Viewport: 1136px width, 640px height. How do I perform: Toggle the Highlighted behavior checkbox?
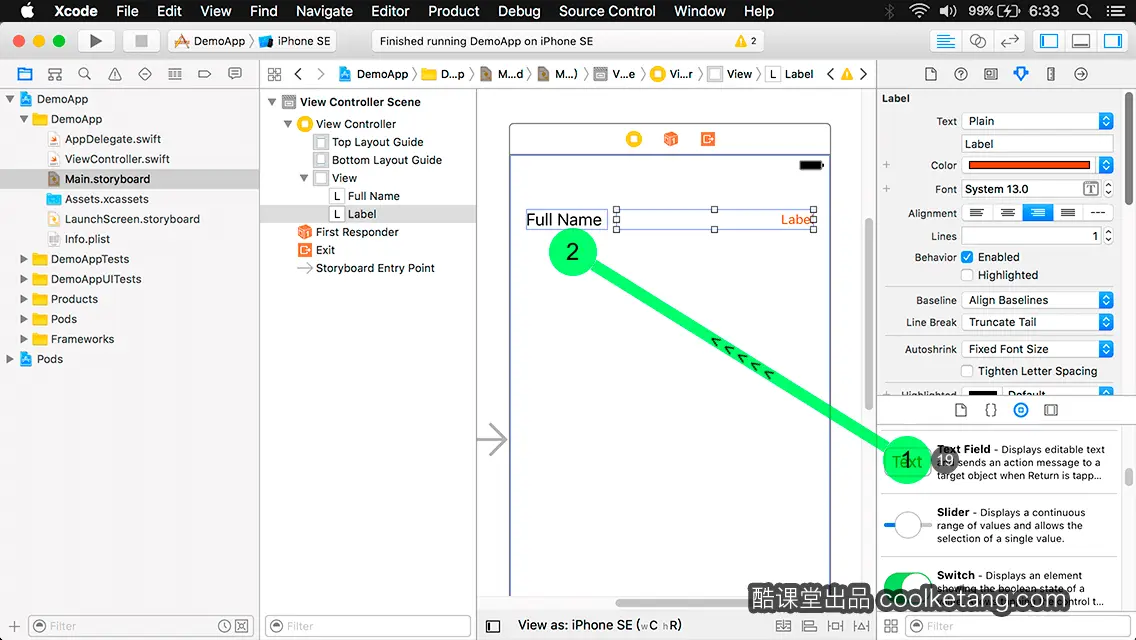967,275
